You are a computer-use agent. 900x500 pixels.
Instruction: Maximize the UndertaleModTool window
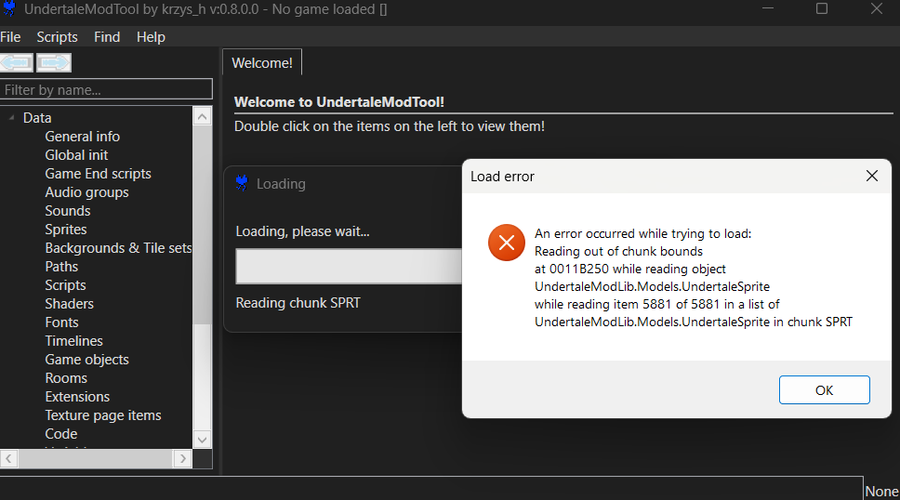pyautogui.click(x=822, y=9)
